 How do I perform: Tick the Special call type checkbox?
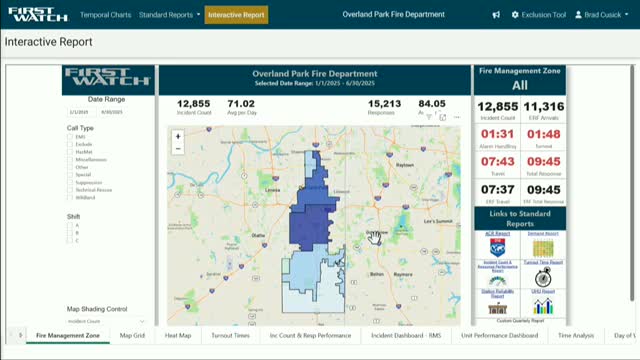pyautogui.click(x=70, y=175)
